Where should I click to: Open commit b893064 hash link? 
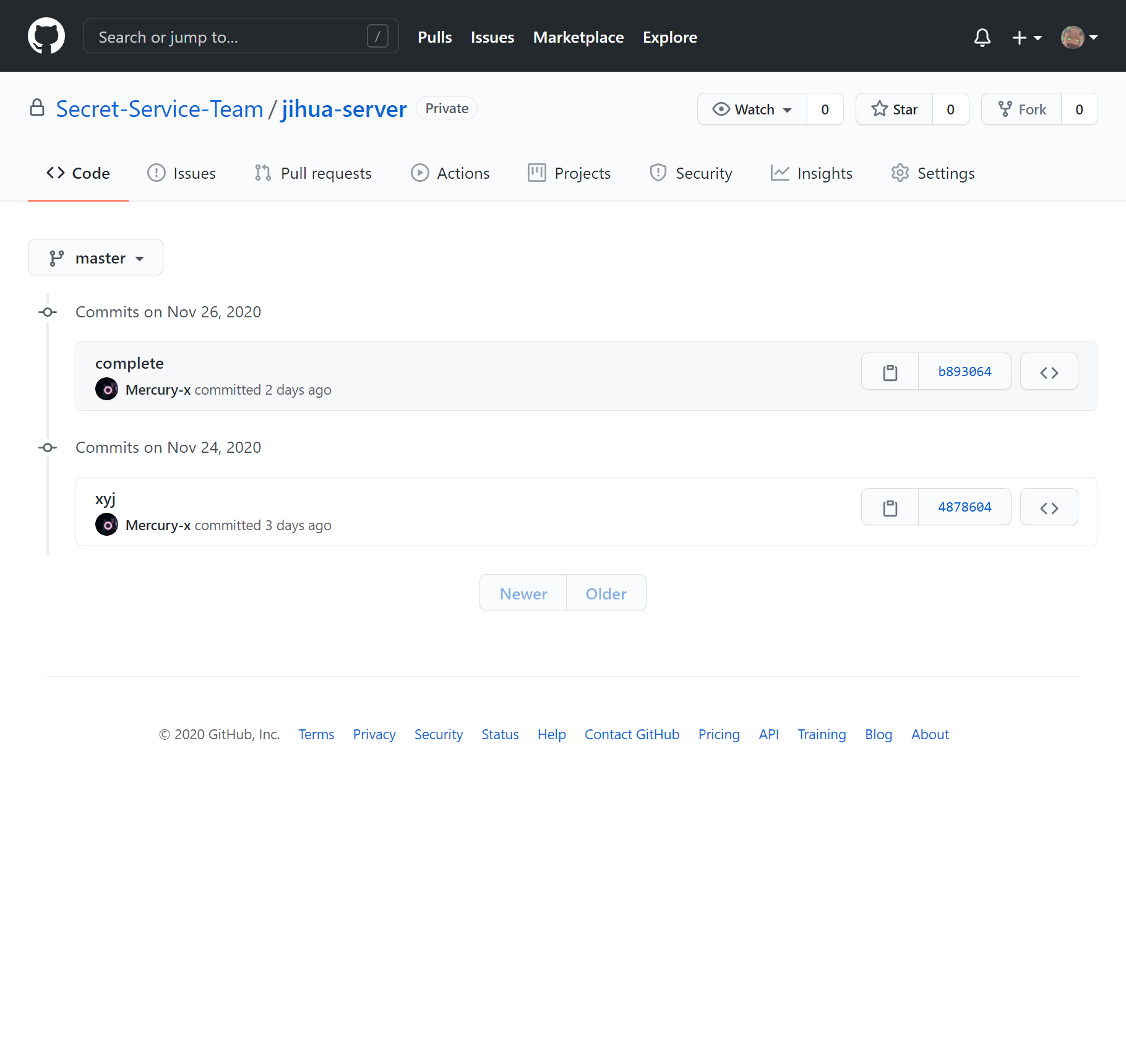pyautogui.click(x=965, y=372)
